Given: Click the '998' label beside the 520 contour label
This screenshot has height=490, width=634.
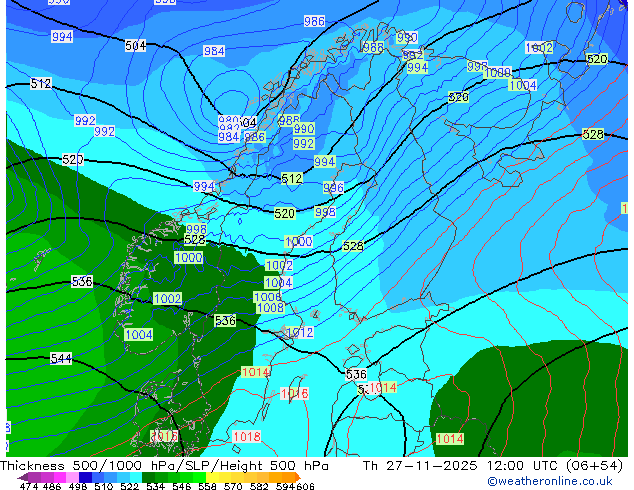Looking at the screenshot, I should (x=325, y=212).
